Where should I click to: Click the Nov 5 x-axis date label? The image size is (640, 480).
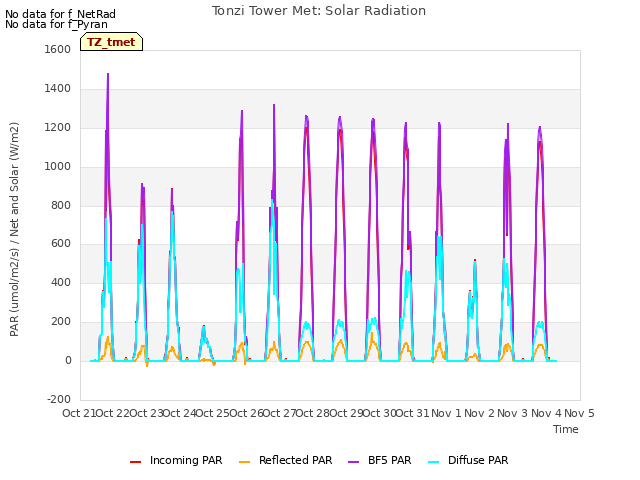click(580, 413)
